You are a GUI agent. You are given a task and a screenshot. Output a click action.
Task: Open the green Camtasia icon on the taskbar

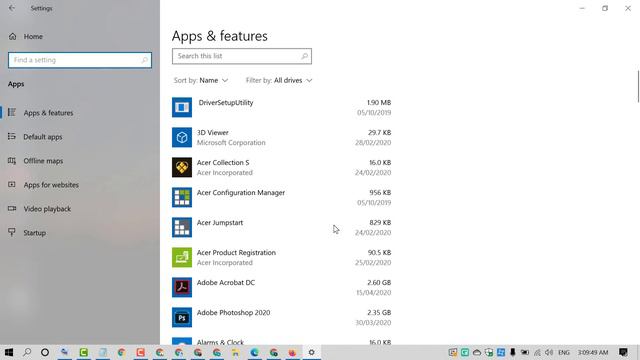pos(84,352)
